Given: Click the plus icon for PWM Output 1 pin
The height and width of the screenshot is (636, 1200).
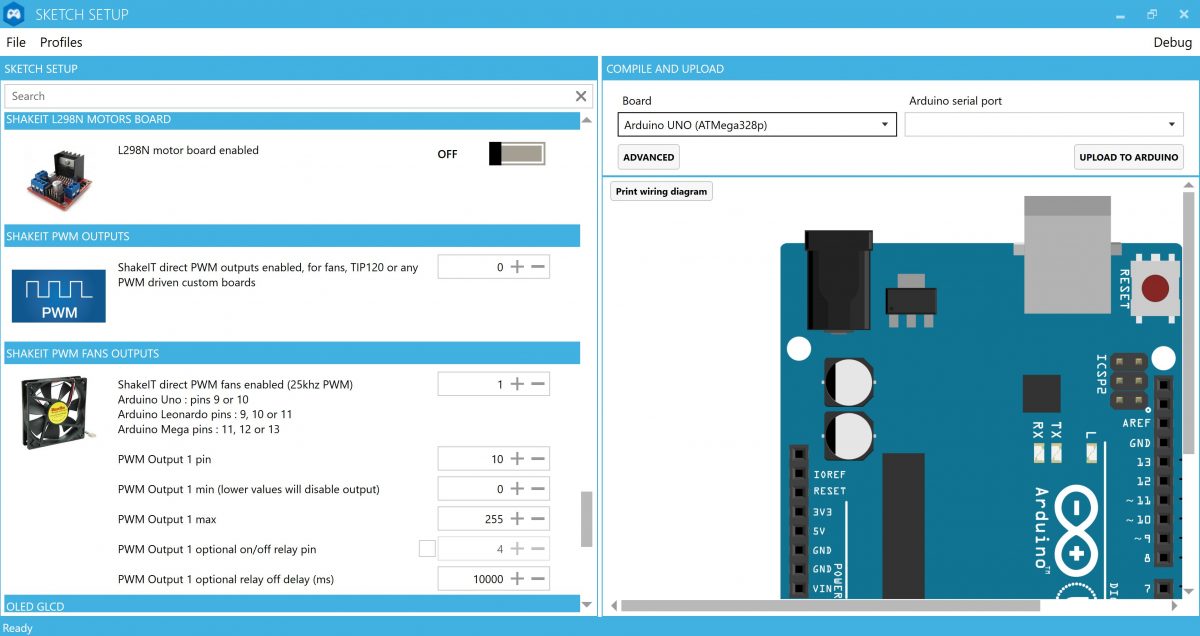Looking at the screenshot, I should point(517,459).
